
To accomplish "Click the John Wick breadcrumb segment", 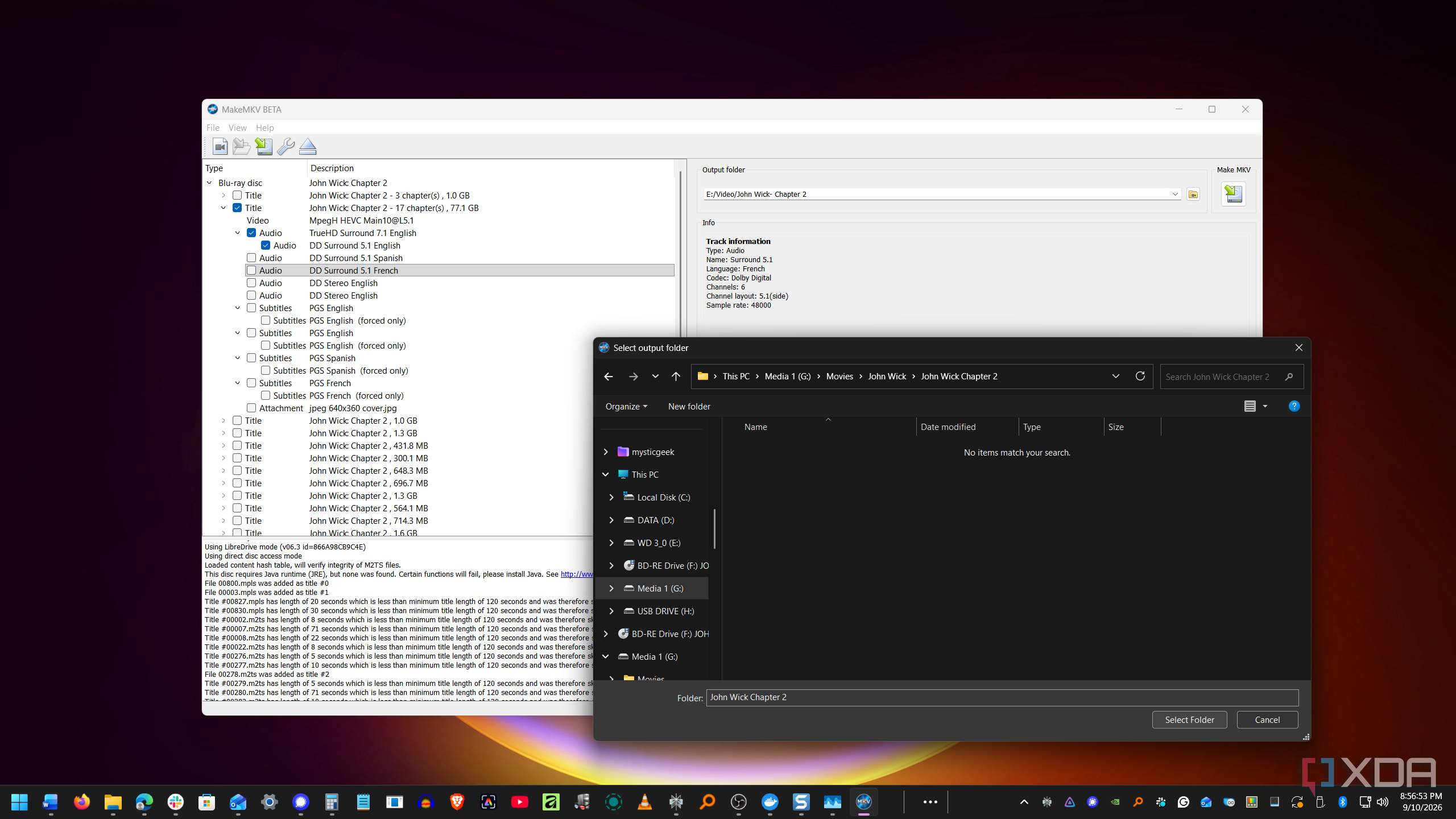I will pos(887,377).
